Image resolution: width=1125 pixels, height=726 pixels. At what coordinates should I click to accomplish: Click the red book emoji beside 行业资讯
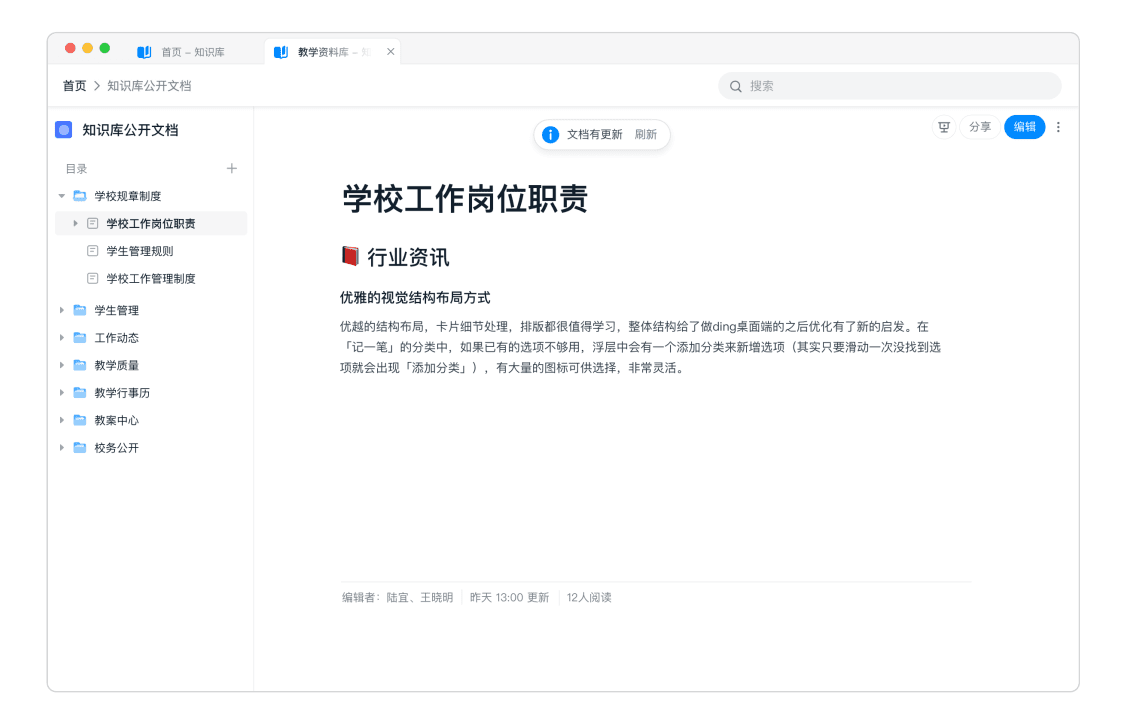[x=350, y=256]
